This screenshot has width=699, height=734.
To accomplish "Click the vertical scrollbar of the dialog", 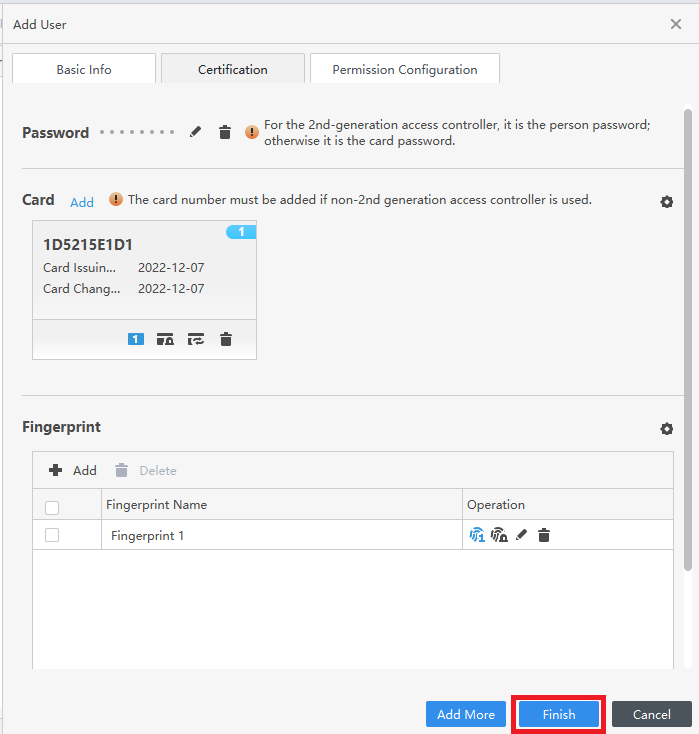I will [687, 340].
